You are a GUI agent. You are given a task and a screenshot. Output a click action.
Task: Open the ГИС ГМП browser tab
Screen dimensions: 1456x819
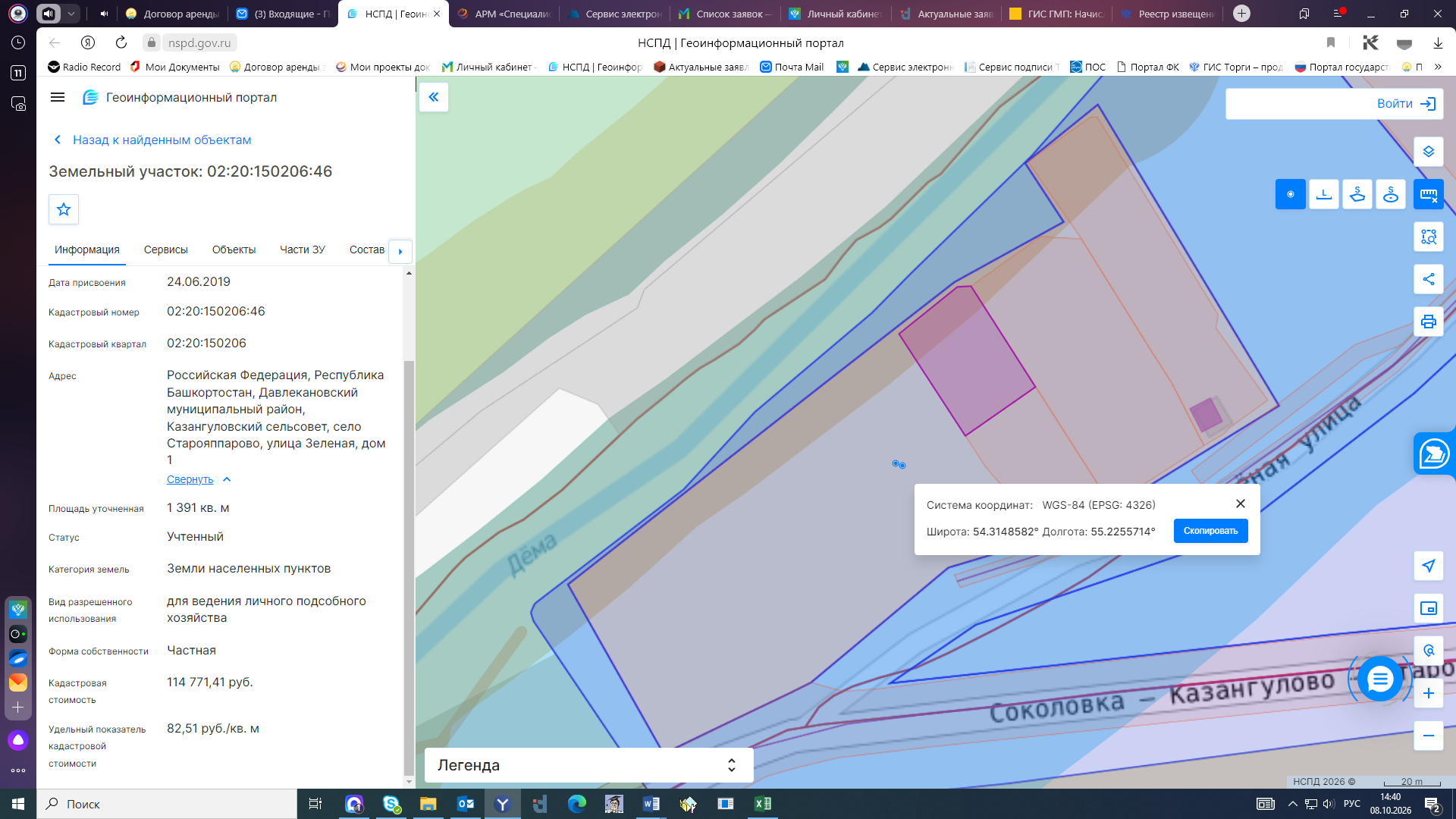tap(1057, 14)
